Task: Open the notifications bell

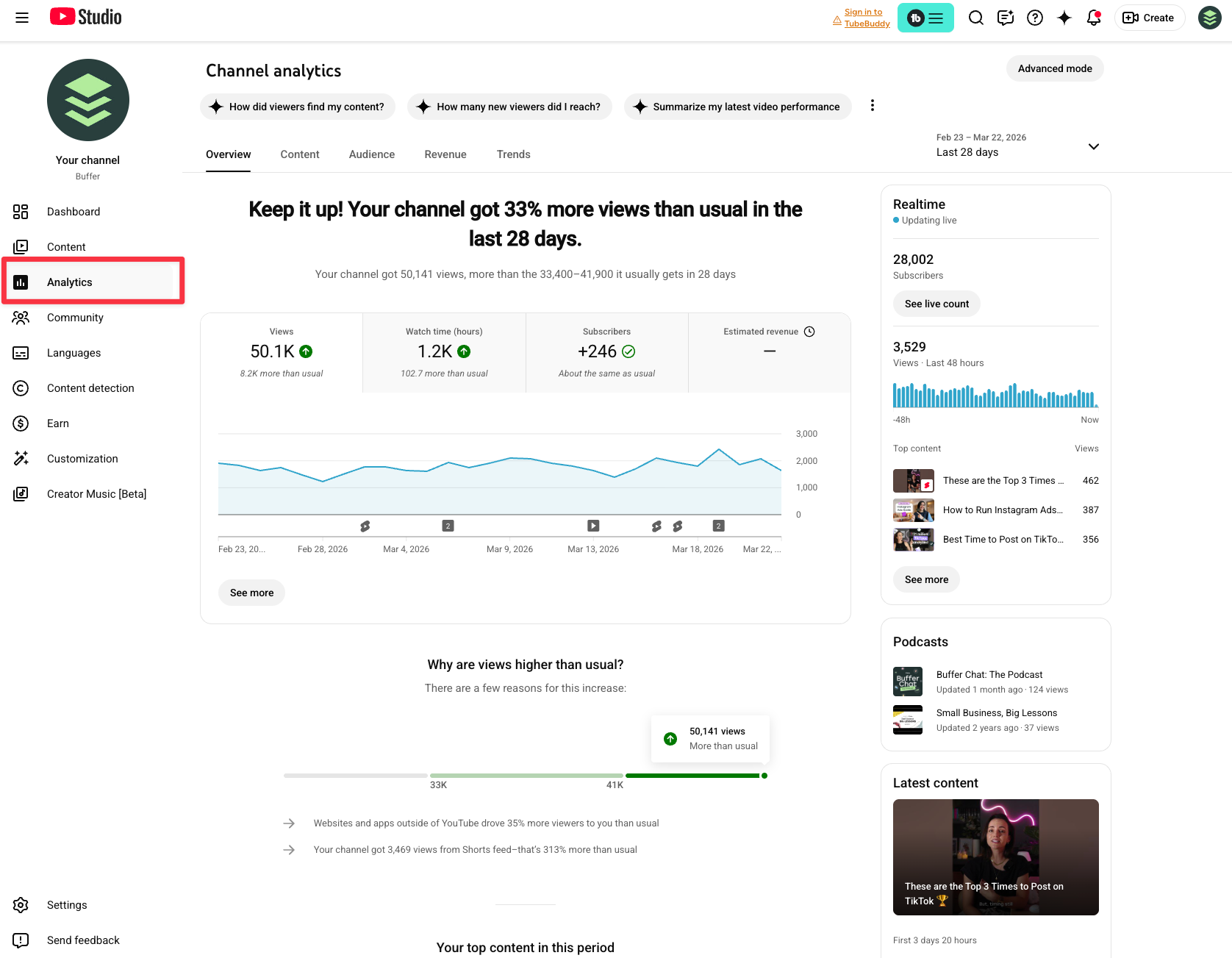Action: [x=1093, y=18]
